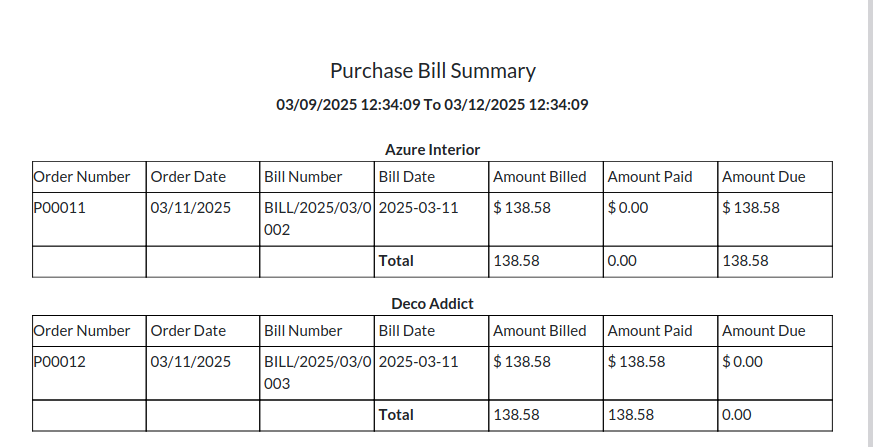Click Deco Addict total paid 138.58

(x=631, y=415)
